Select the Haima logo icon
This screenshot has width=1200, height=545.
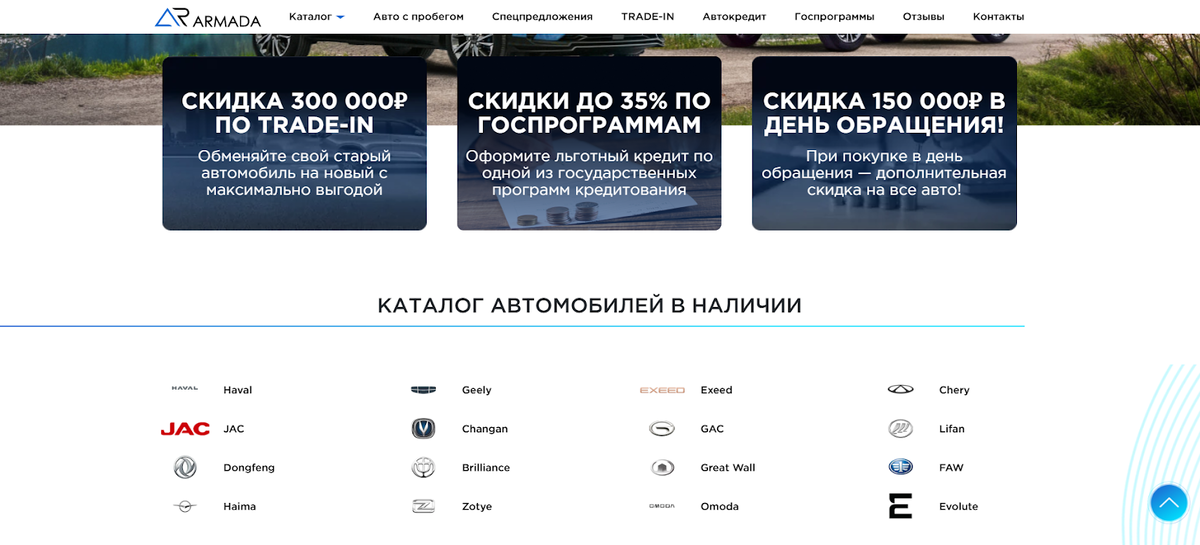pos(184,507)
